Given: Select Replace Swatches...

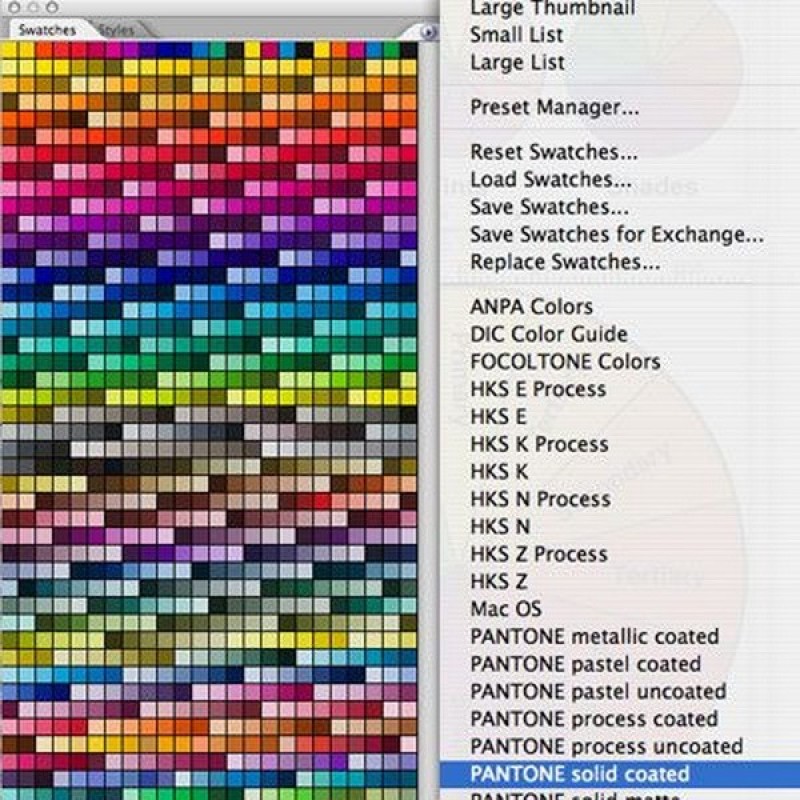Looking at the screenshot, I should click(x=565, y=262).
